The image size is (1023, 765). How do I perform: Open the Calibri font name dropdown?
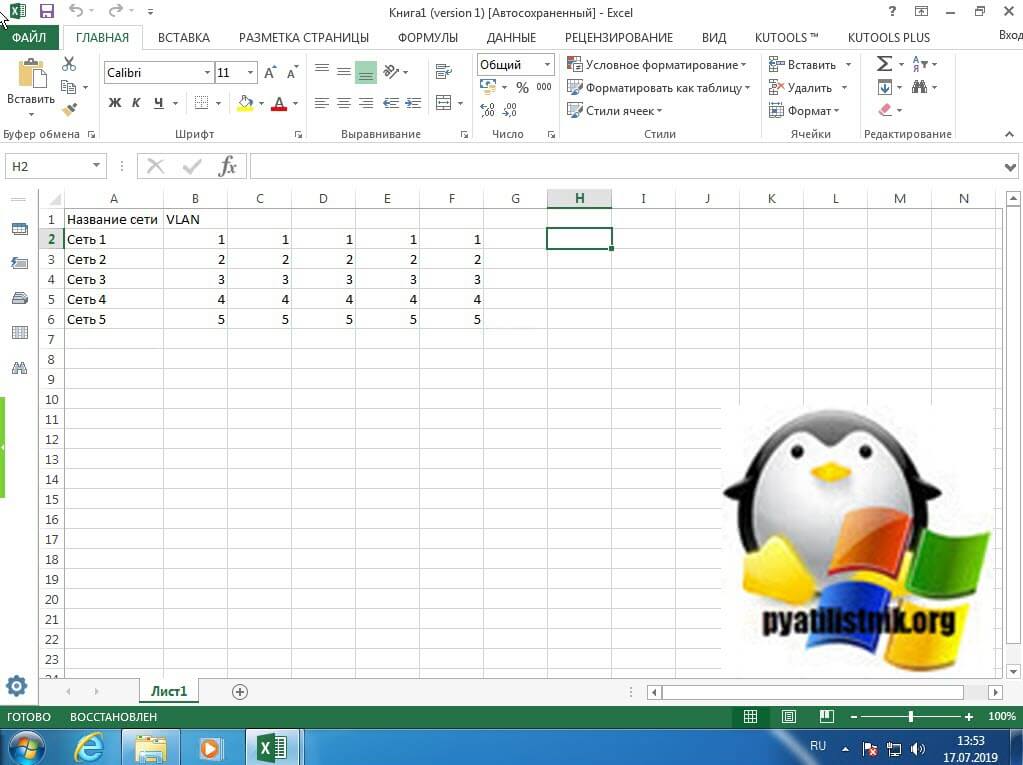tap(207, 73)
